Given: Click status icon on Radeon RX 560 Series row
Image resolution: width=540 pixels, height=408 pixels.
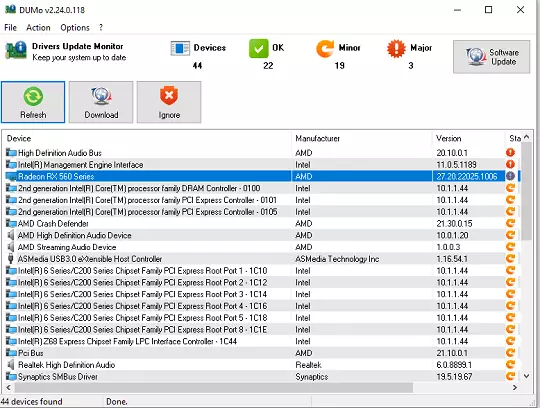Looking at the screenshot, I should coord(510,176).
